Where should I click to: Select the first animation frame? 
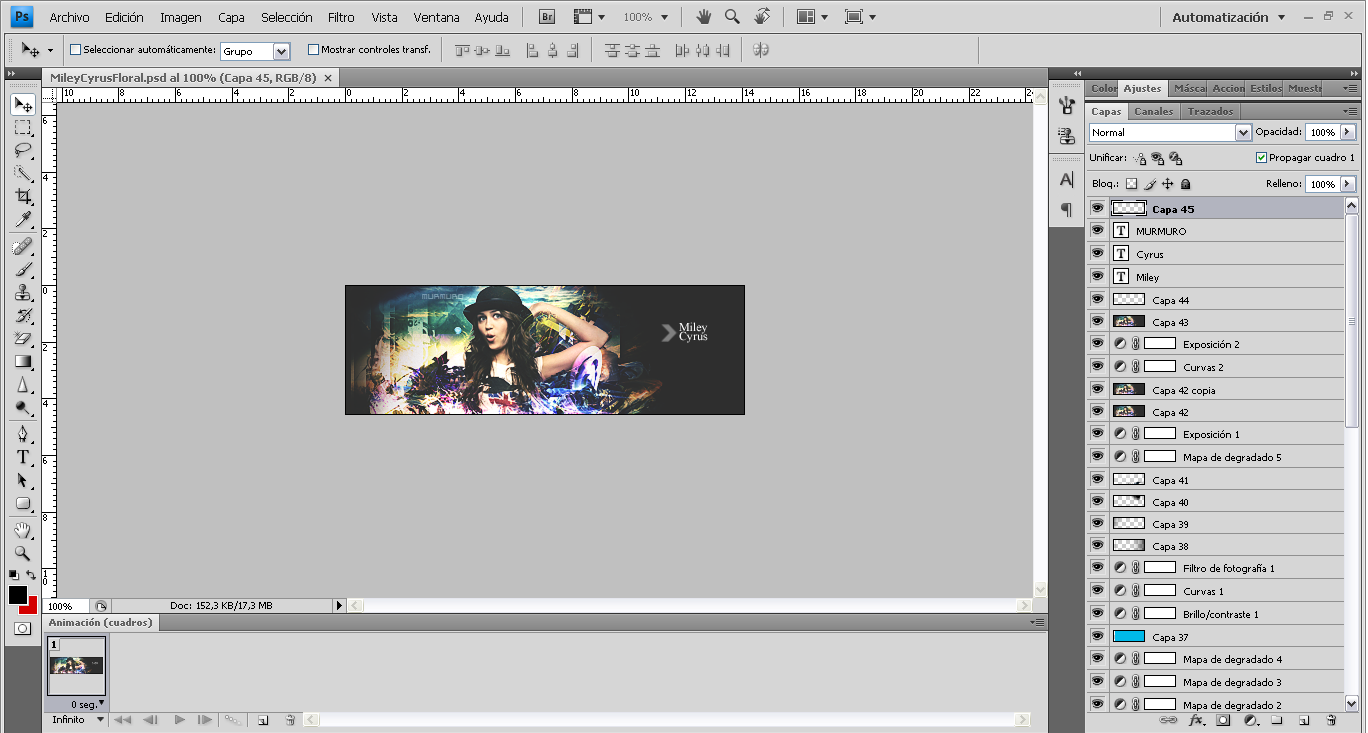pyautogui.click(x=123, y=720)
